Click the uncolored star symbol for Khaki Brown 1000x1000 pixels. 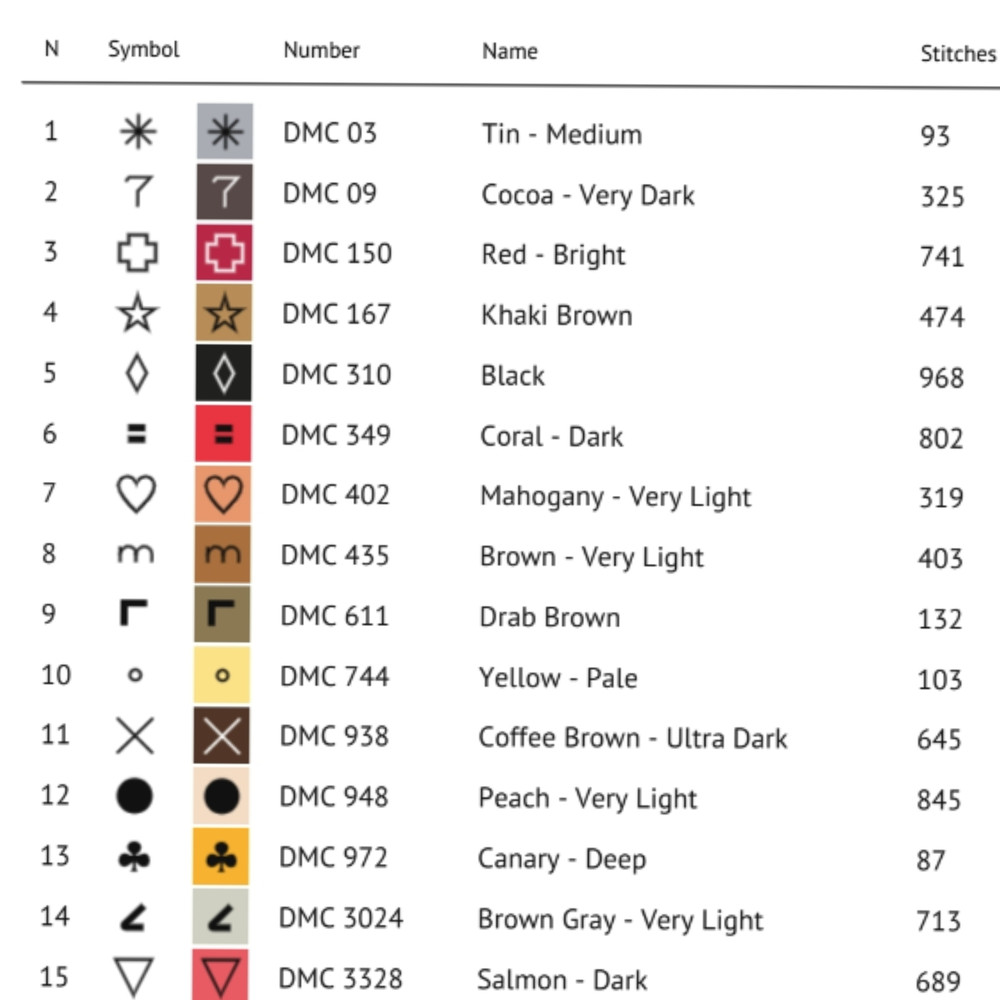(137, 314)
